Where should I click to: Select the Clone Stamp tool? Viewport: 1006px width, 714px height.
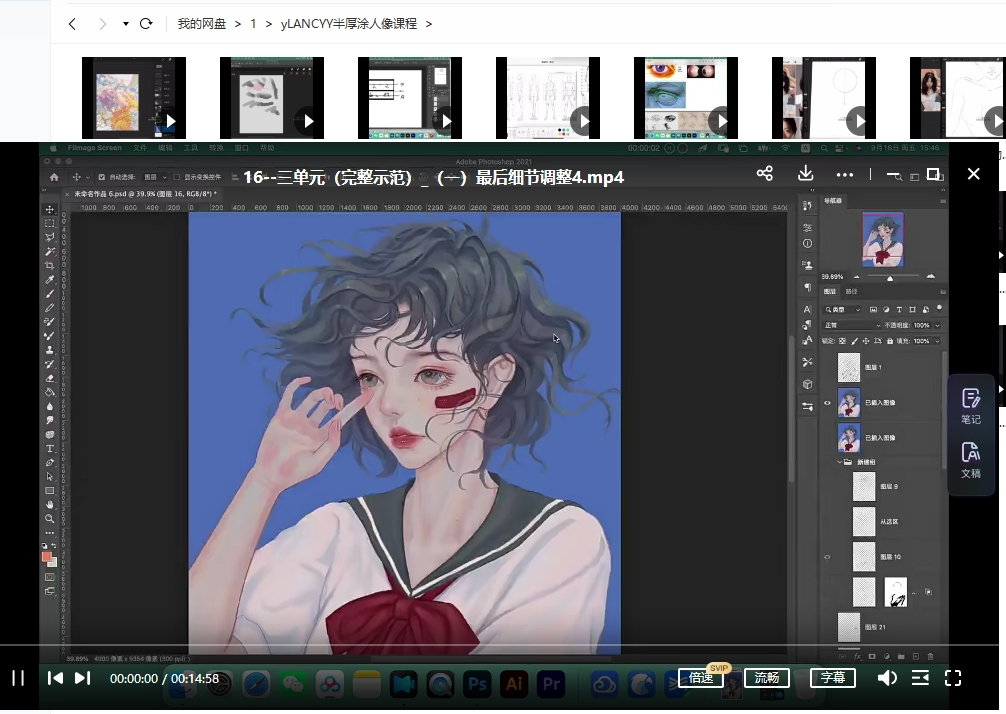pyautogui.click(x=49, y=350)
